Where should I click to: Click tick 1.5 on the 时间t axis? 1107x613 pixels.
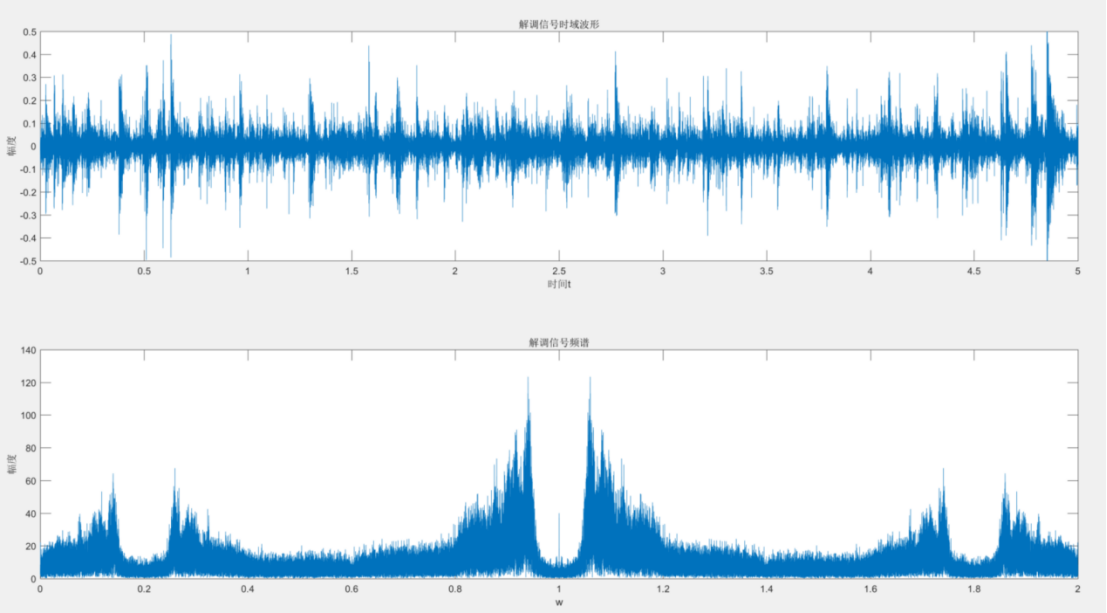[x=352, y=271]
